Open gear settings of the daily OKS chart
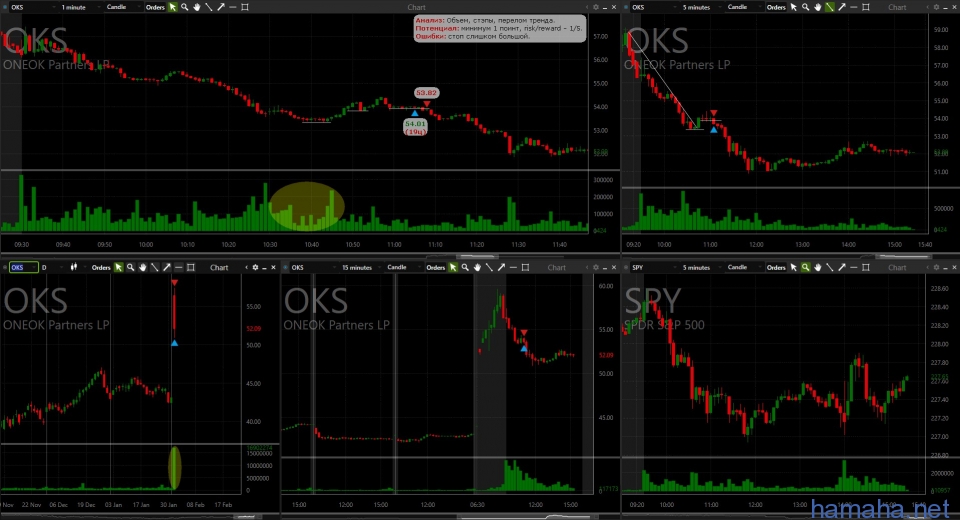 coord(255,268)
